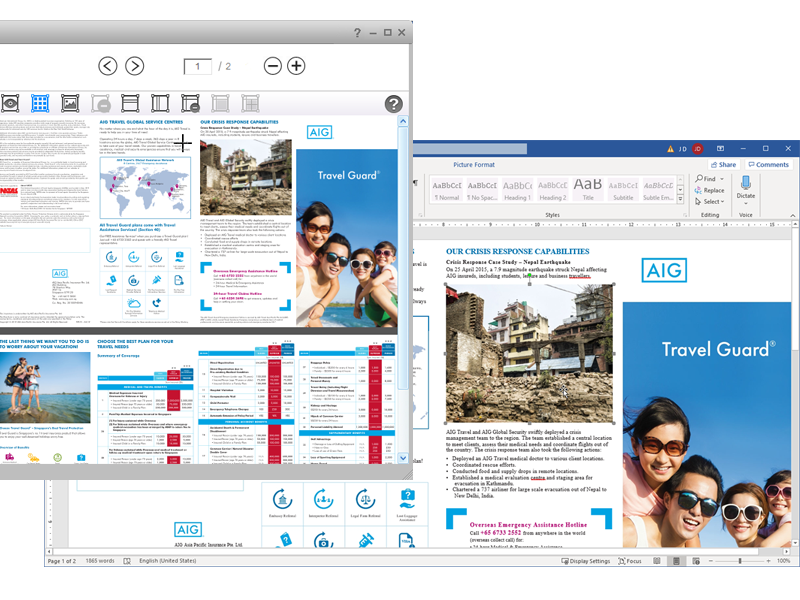
Task: Apply the No Spacing style
Action: (x=482, y=190)
